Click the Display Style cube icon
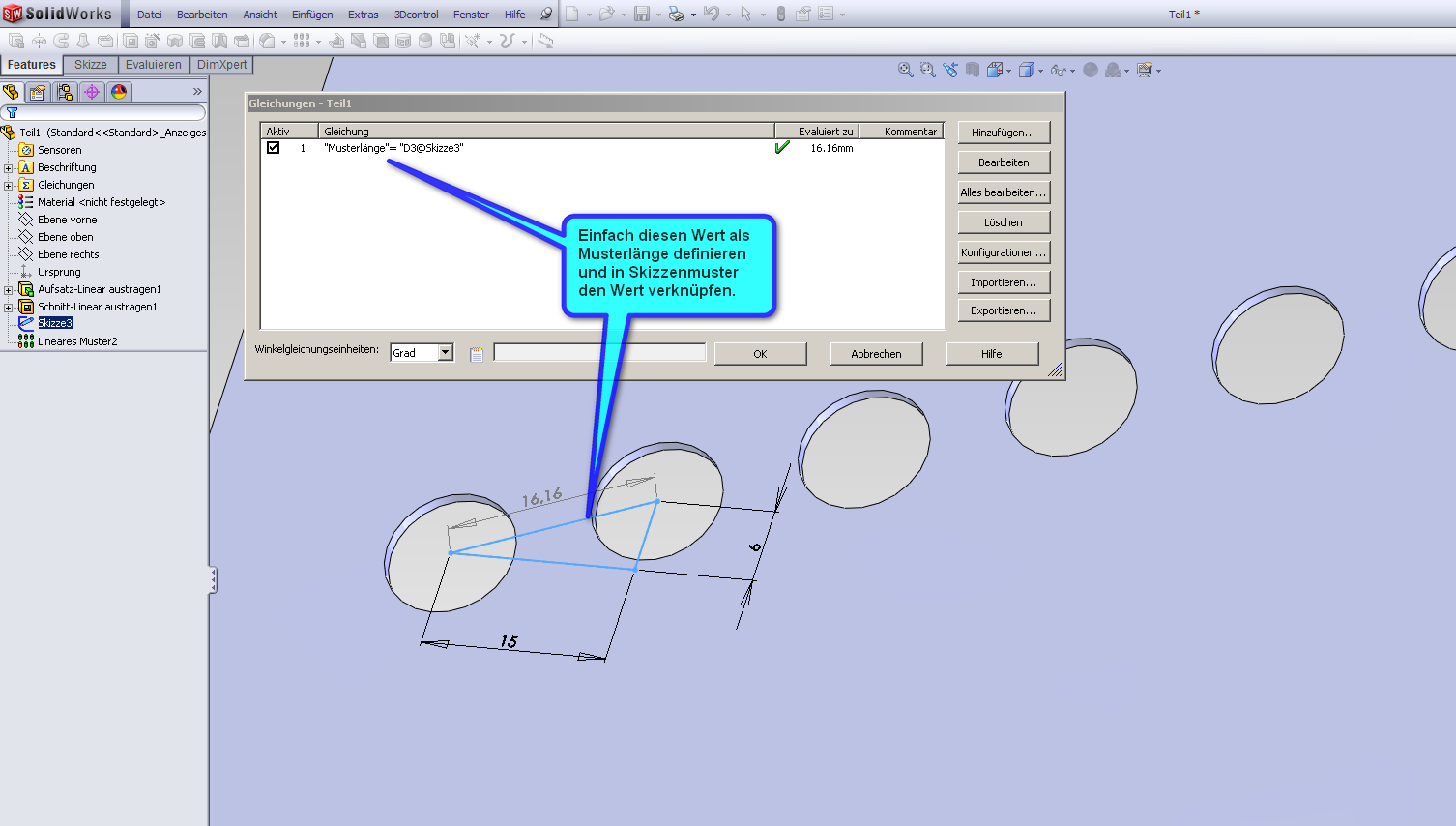This screenshot has width=1456, height=826. (x=1027, y=70)
